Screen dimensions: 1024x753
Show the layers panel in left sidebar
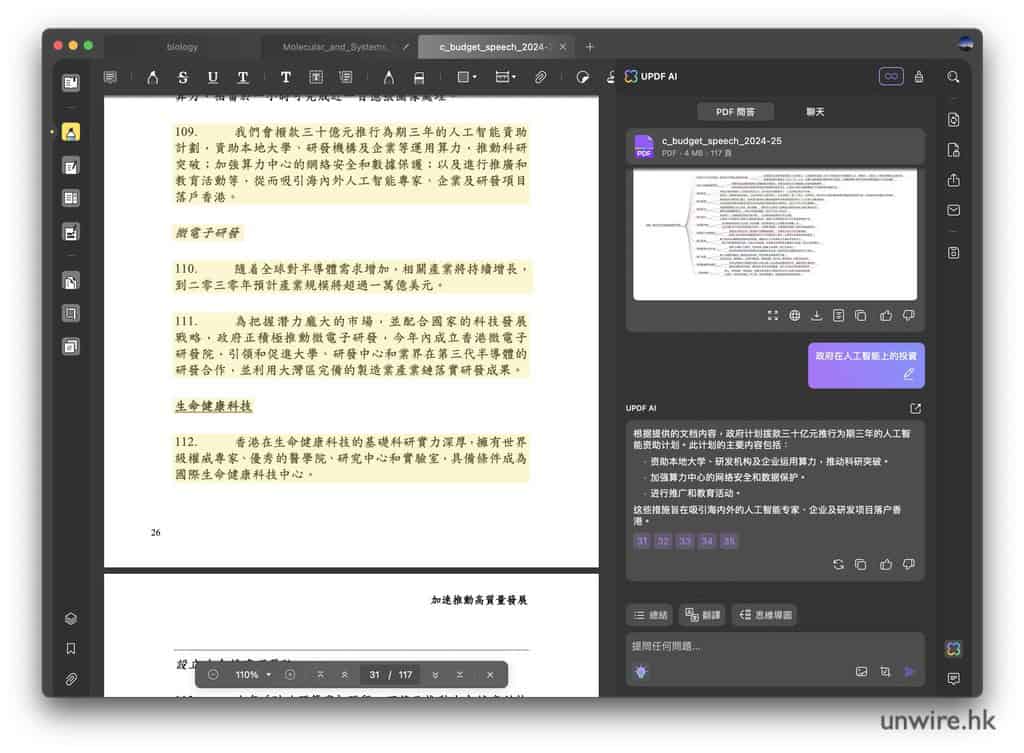click(71, 618)
